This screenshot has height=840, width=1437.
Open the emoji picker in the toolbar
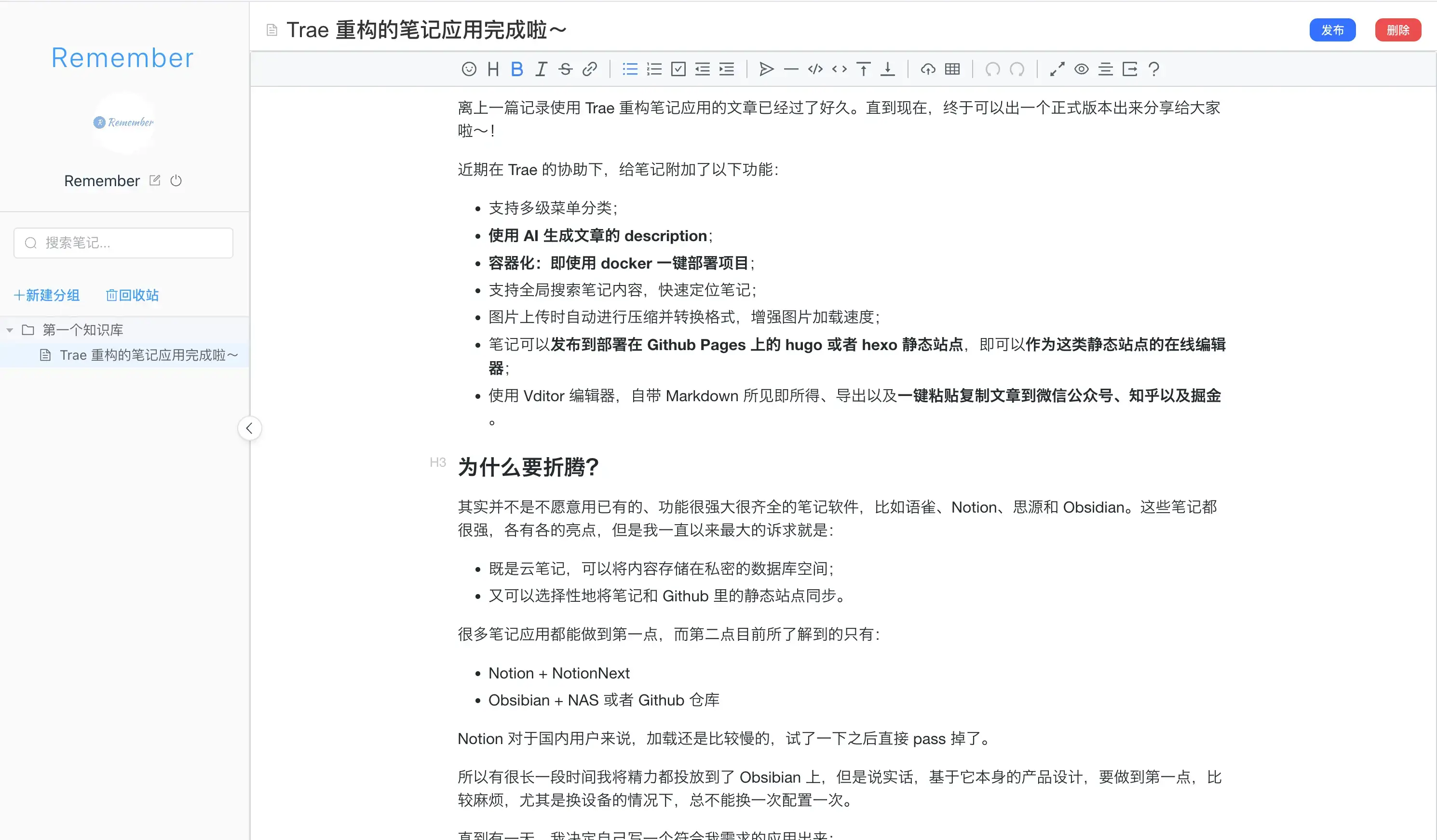(469, 69)
